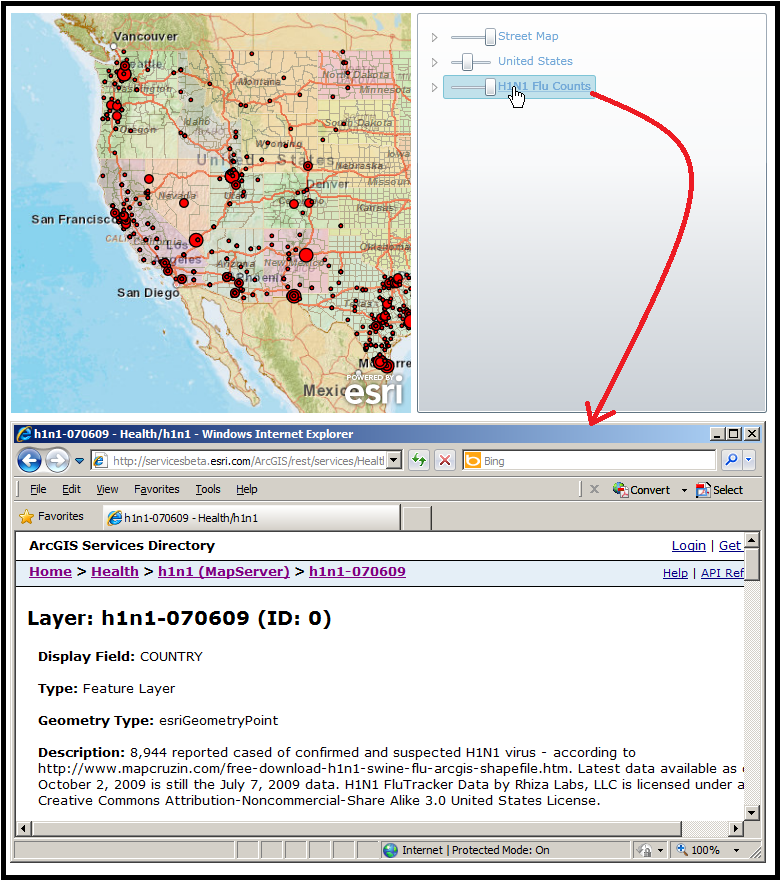Expand the United States layer
The image size is (780, 880).
pos(435,62)
